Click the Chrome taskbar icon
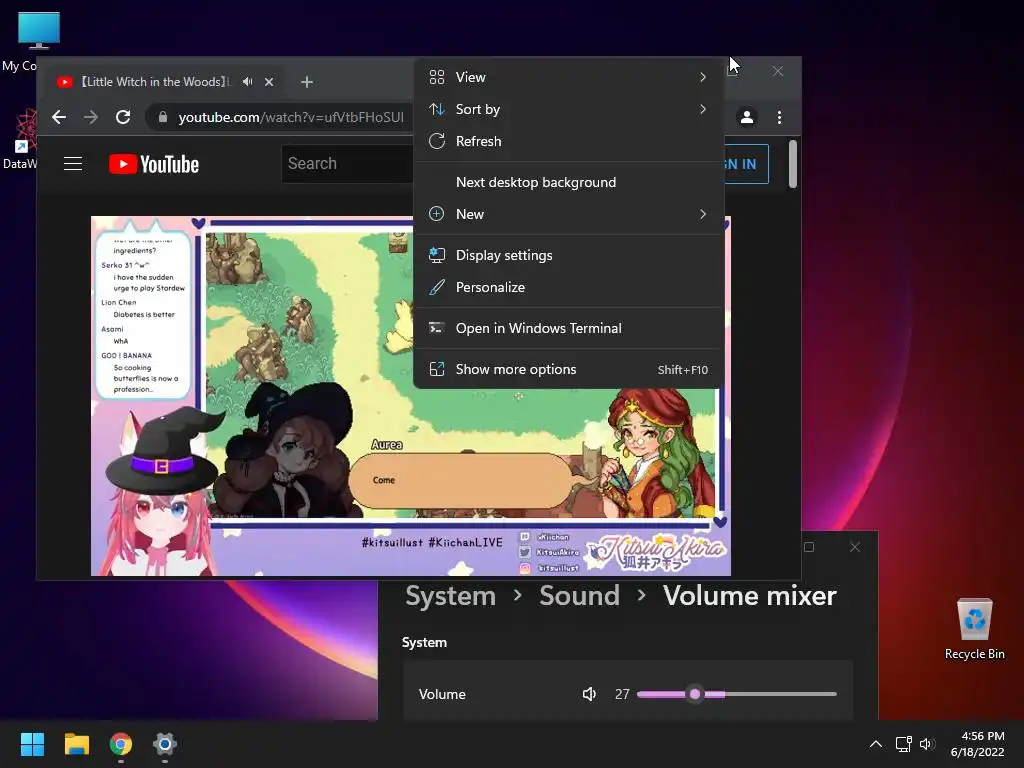 pyautogui.click(x=121, y=744)
